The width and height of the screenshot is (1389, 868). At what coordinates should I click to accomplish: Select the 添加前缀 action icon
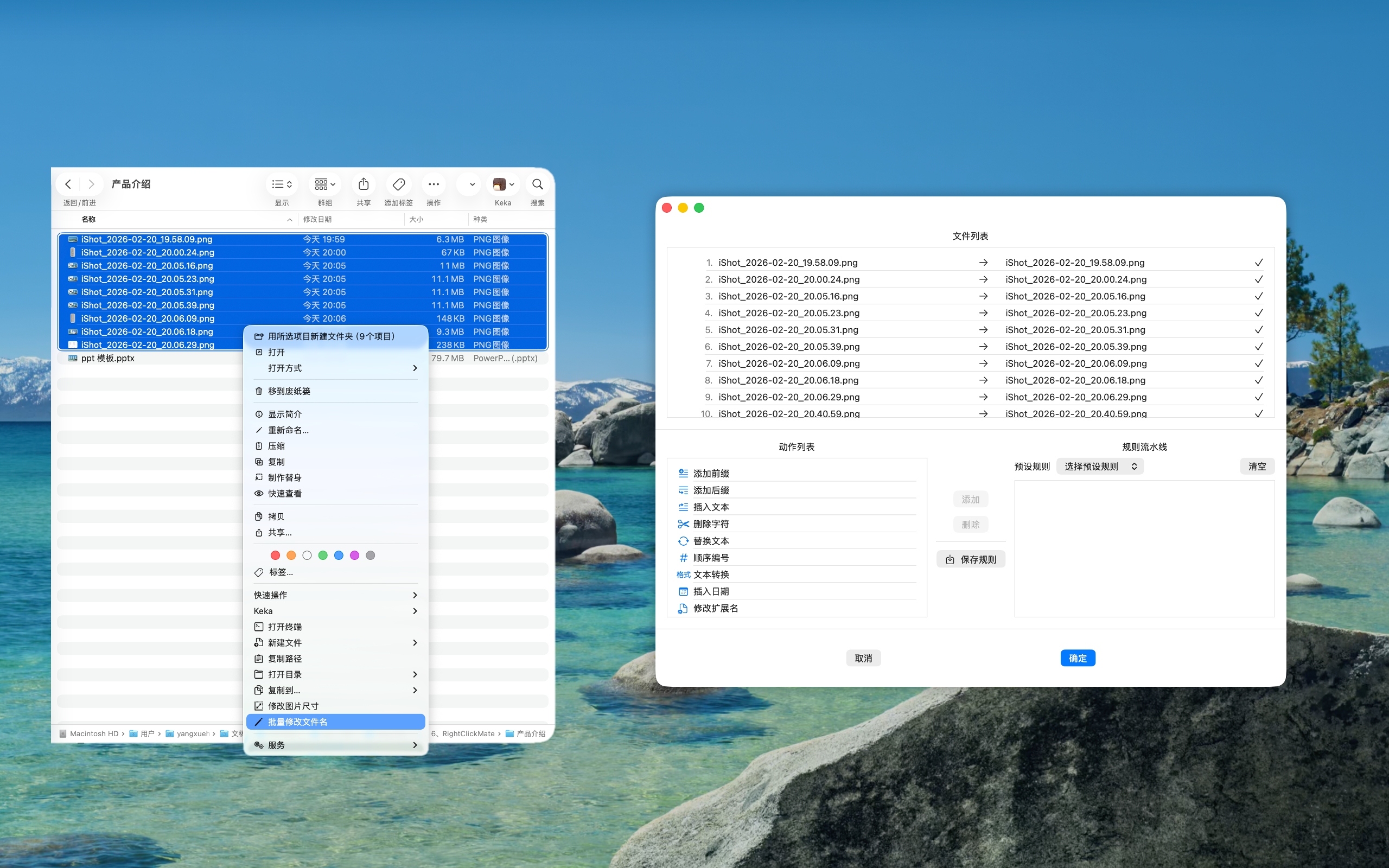pos(683,473)
